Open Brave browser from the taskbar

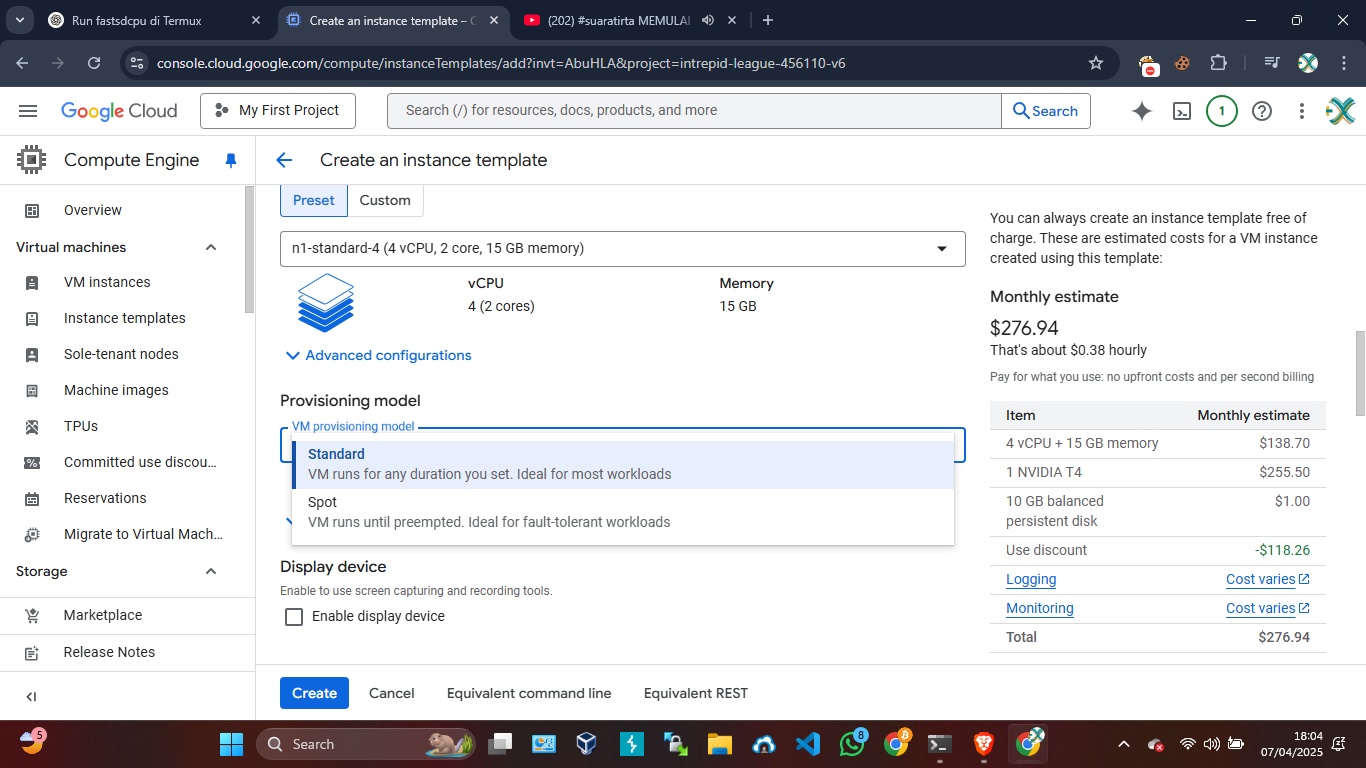[985, 744]
